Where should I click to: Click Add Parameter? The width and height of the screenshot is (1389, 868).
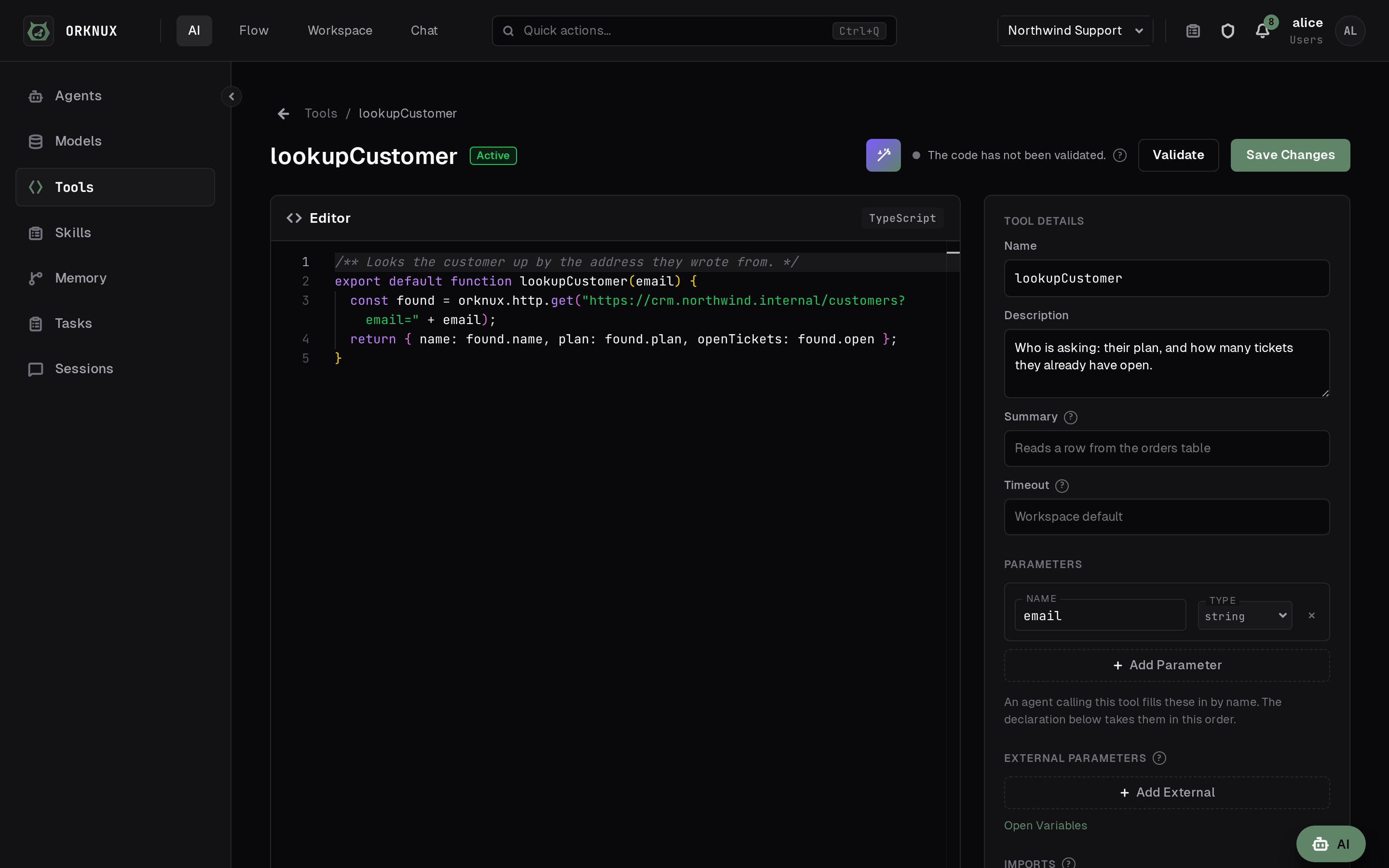pos(1167,665)
